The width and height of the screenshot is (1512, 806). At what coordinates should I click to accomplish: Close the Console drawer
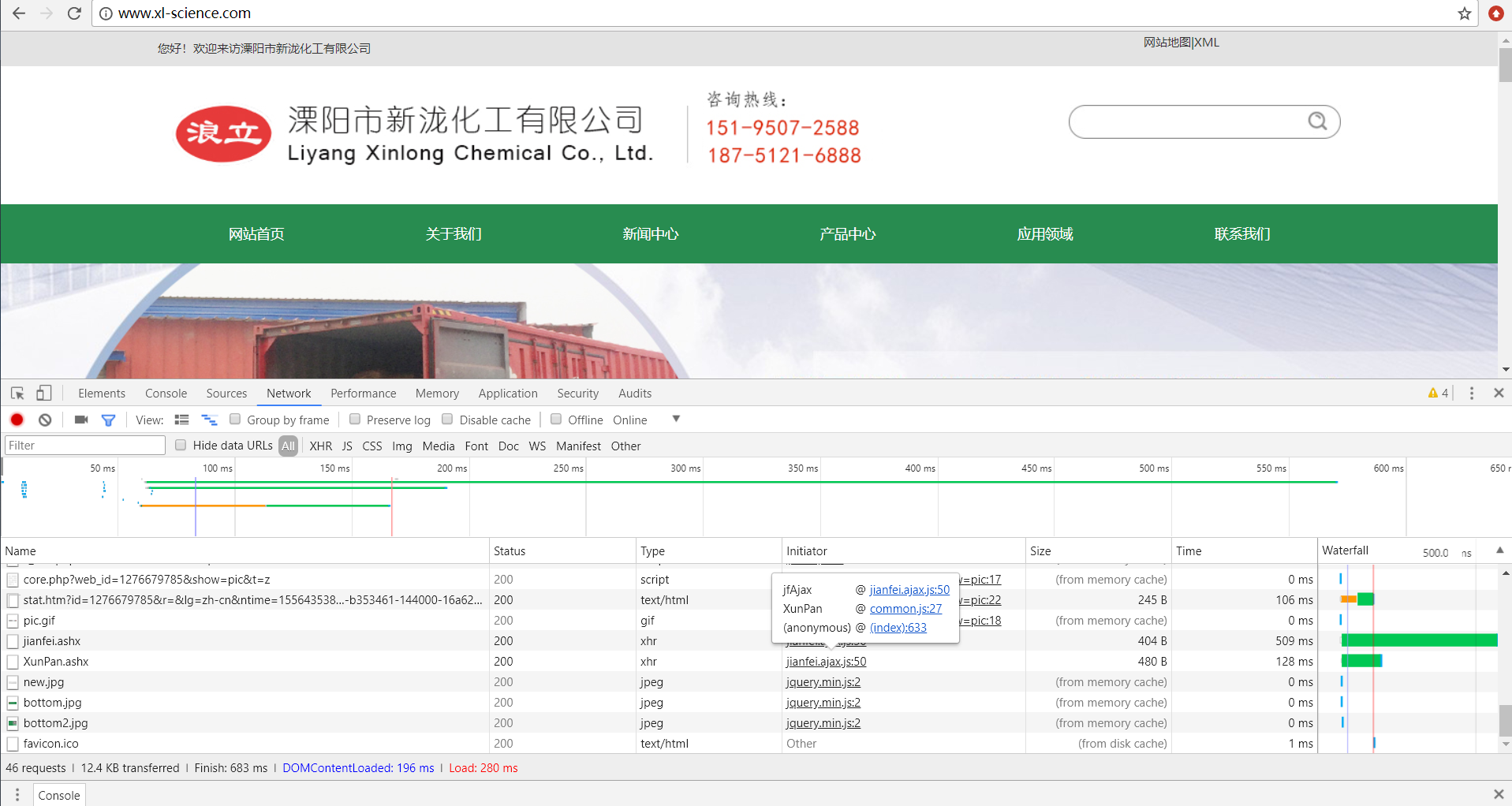[1499, 794]
